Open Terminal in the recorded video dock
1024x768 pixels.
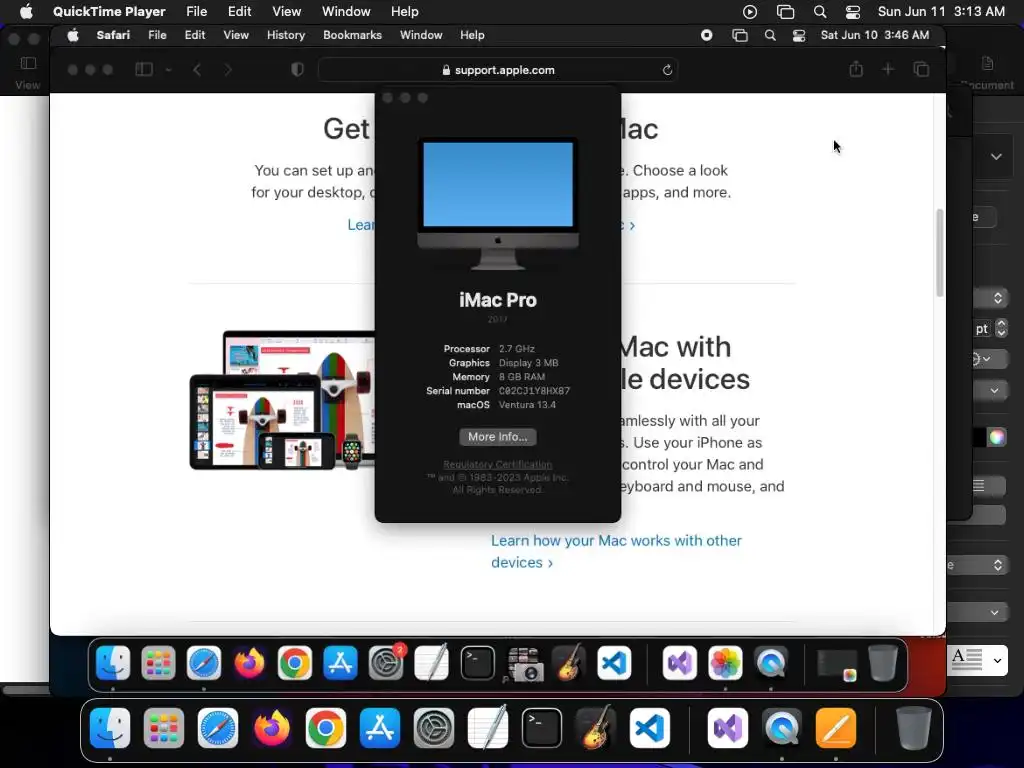coord(477,664)
